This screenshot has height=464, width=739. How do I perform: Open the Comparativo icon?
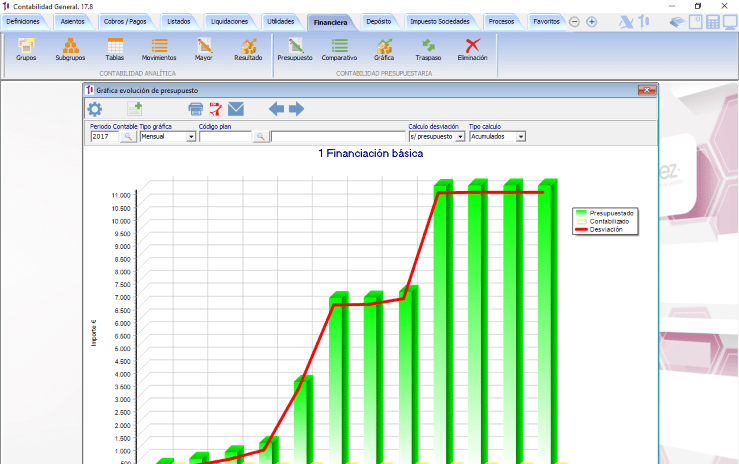click(339, 49)
